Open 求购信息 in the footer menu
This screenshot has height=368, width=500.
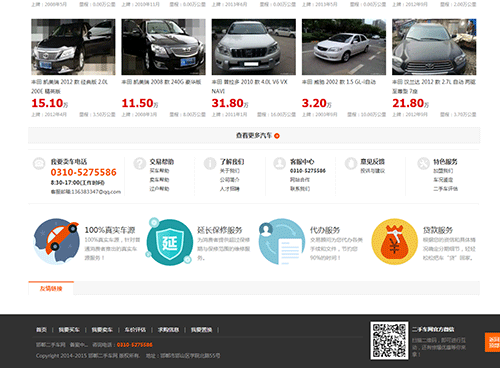tap(168, 330)
